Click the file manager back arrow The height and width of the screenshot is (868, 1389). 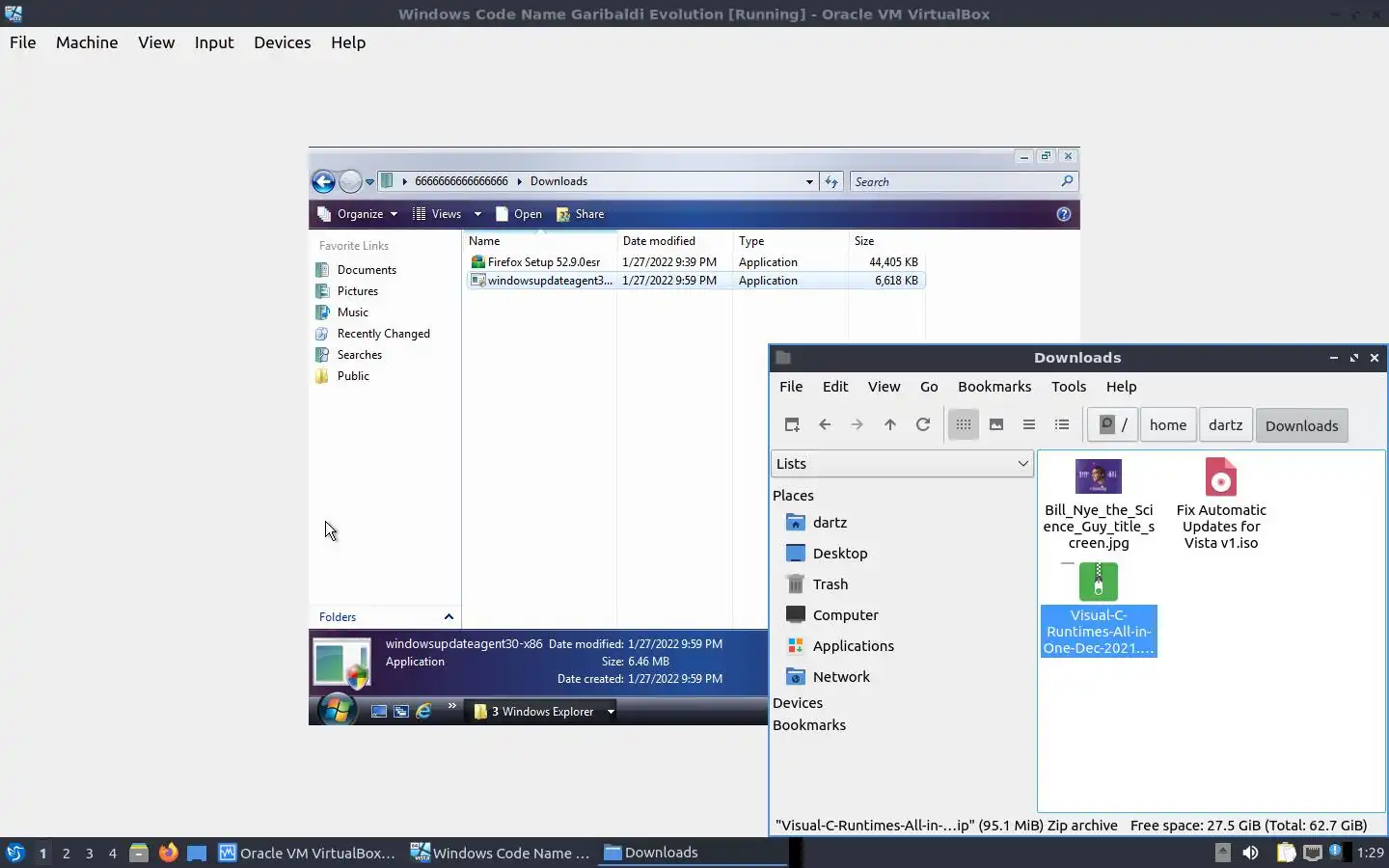(x=825, y=424)
